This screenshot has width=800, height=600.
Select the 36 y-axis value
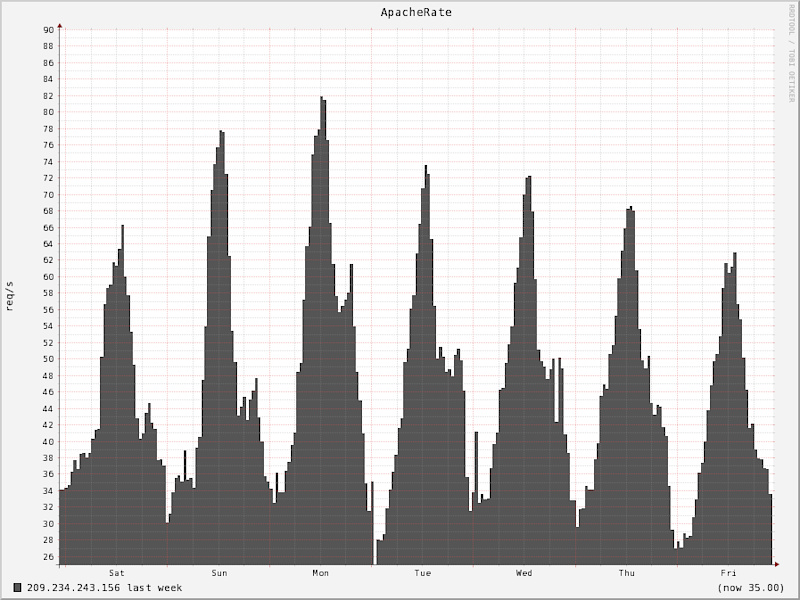(x=48, y=474)
